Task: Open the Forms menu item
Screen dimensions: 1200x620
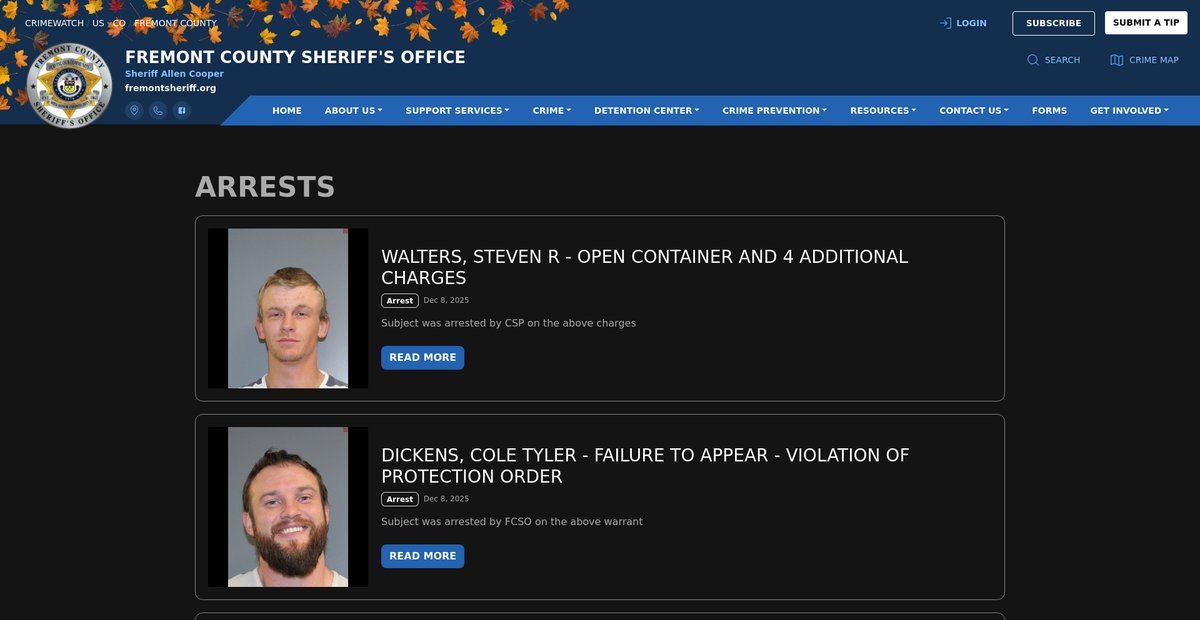Action: click(1049, 110)
